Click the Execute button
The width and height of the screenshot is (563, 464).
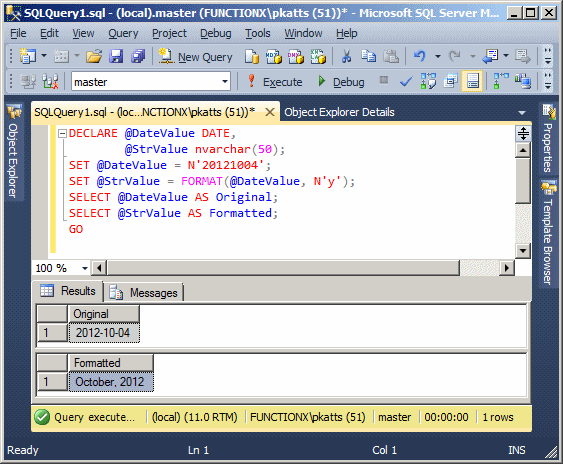[275, 82]
